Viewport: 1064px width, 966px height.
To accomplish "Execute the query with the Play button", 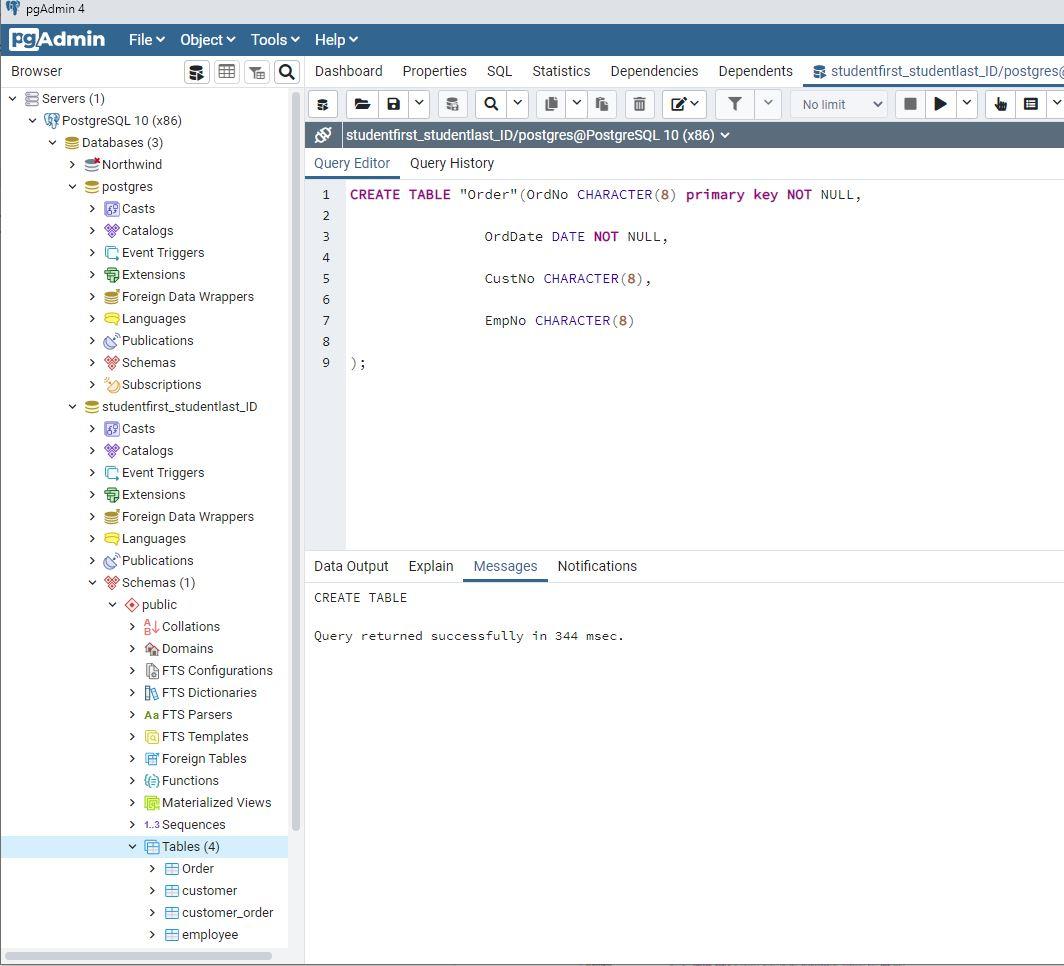I will 940,103.
